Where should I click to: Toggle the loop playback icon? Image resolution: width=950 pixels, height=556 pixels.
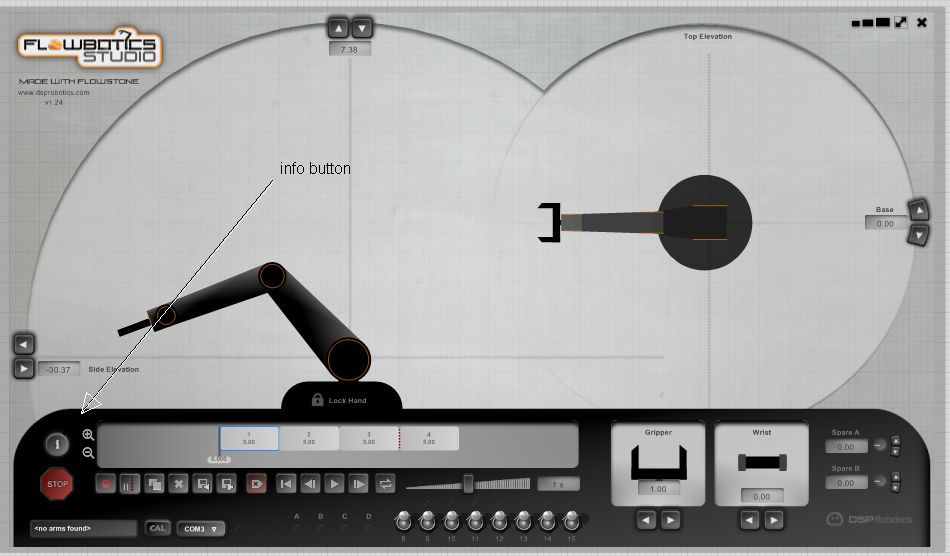[385, 484]
